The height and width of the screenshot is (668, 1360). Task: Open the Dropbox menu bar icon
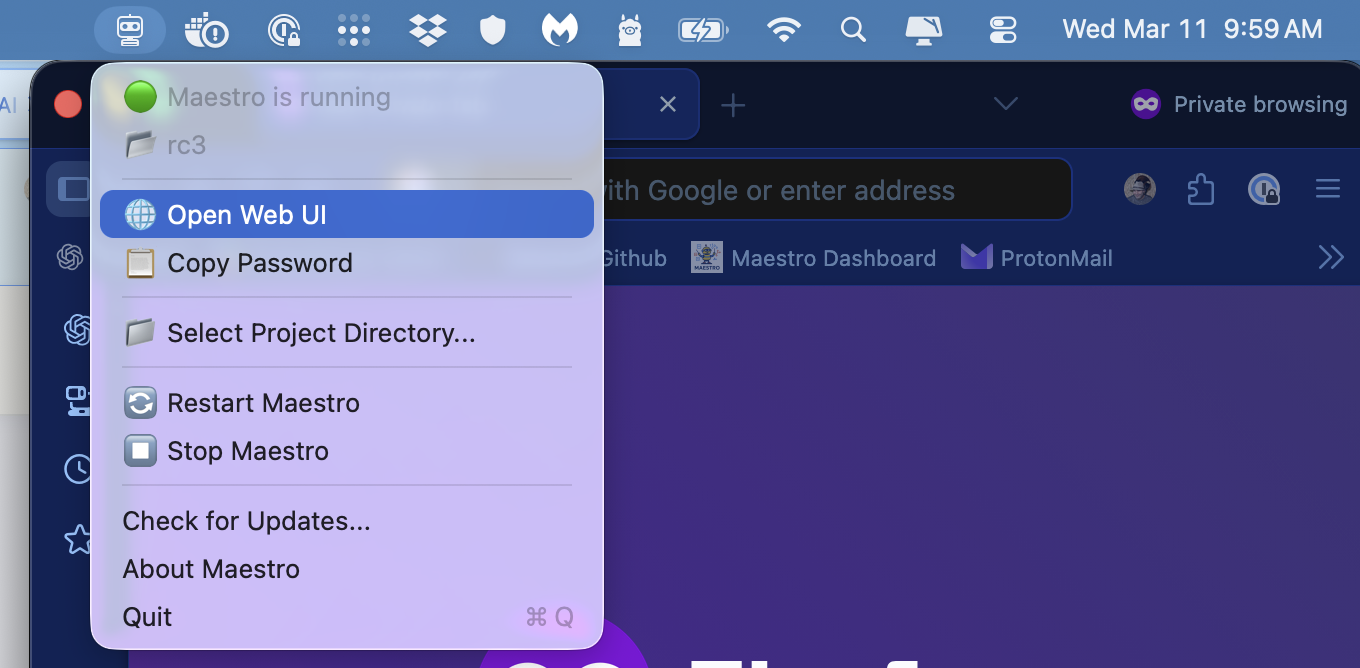click(428, 30)
